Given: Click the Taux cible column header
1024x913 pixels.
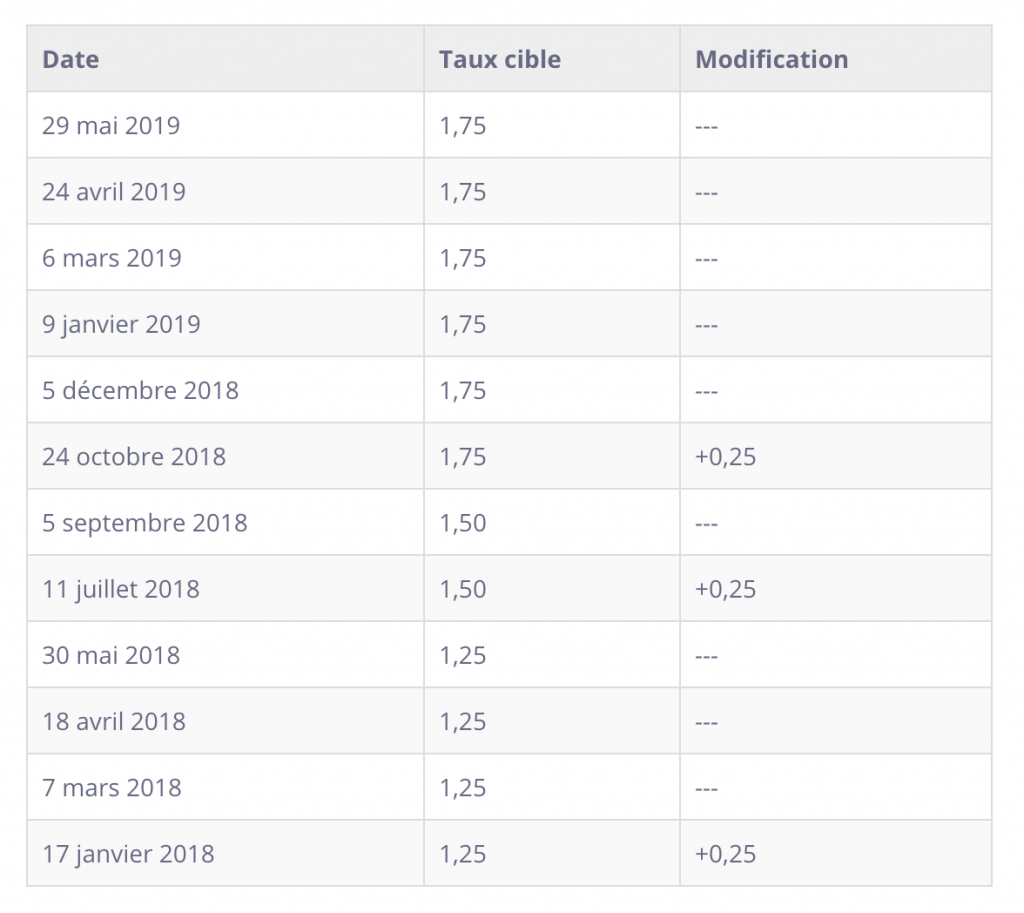Looking at the screenshot, I should 499,60.
